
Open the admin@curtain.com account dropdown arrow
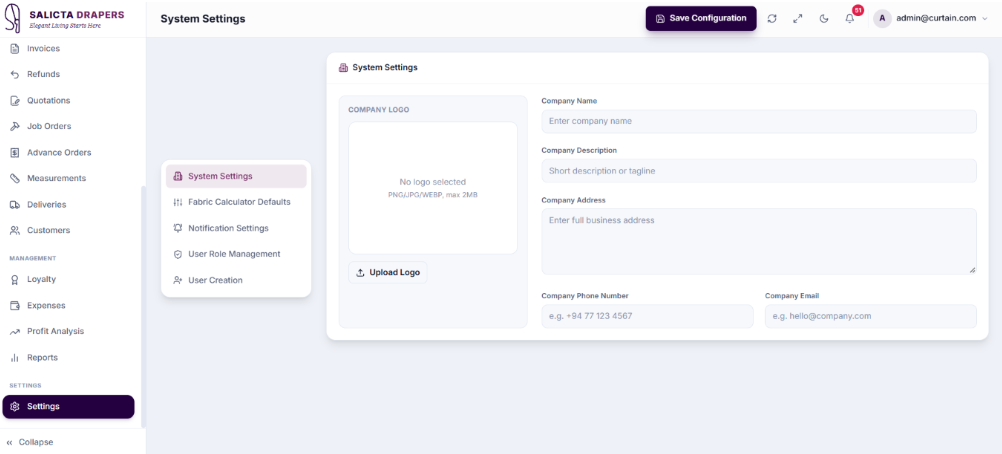coord(985,19)
